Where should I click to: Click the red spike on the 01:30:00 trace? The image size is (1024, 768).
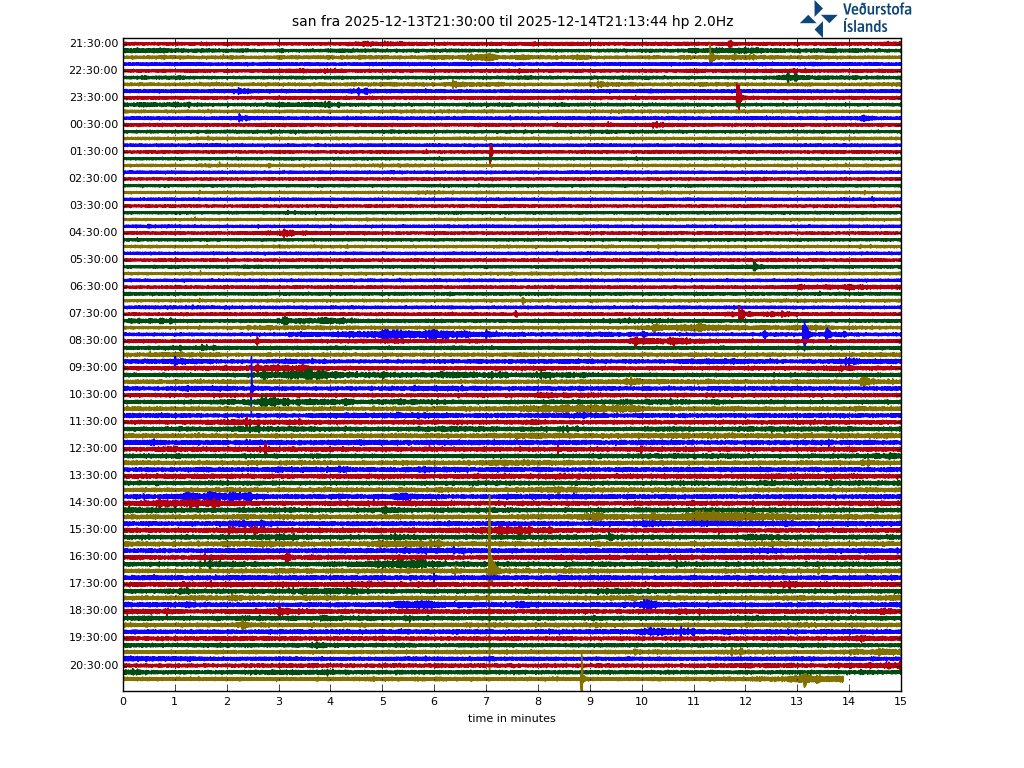[x=491, y=153]
